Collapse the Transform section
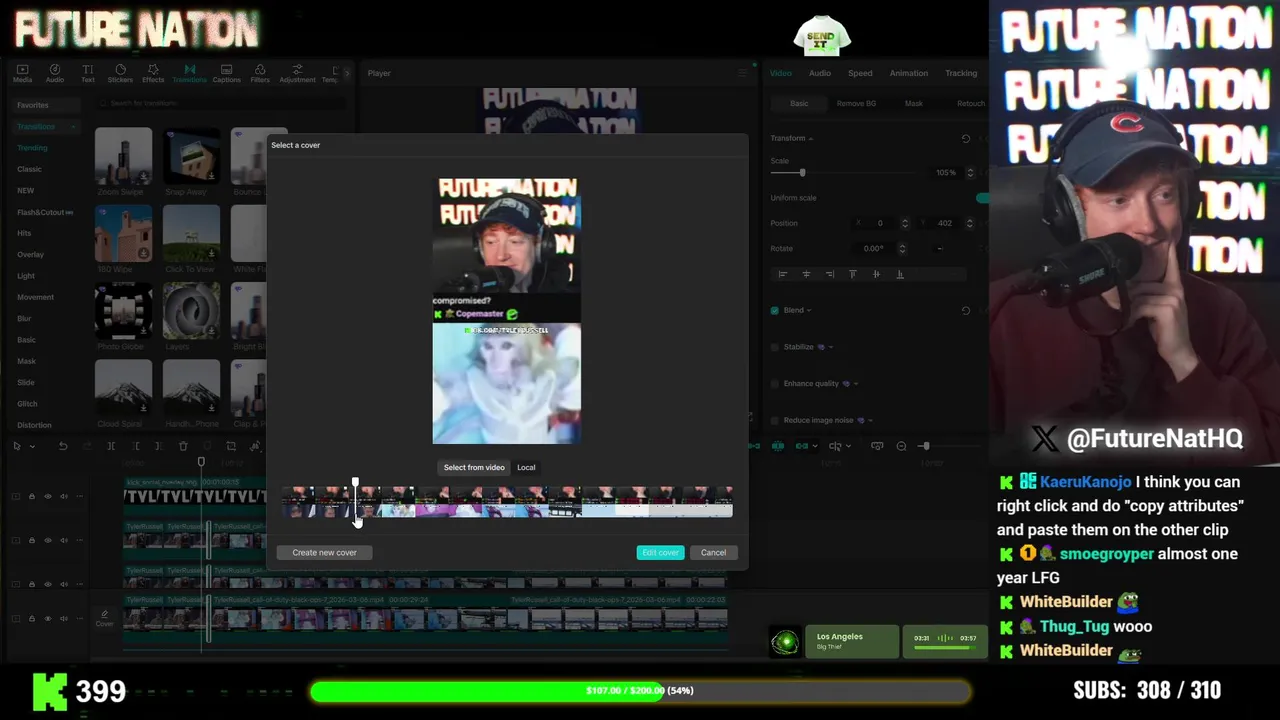1280x720 pixels. click(811, 138)
